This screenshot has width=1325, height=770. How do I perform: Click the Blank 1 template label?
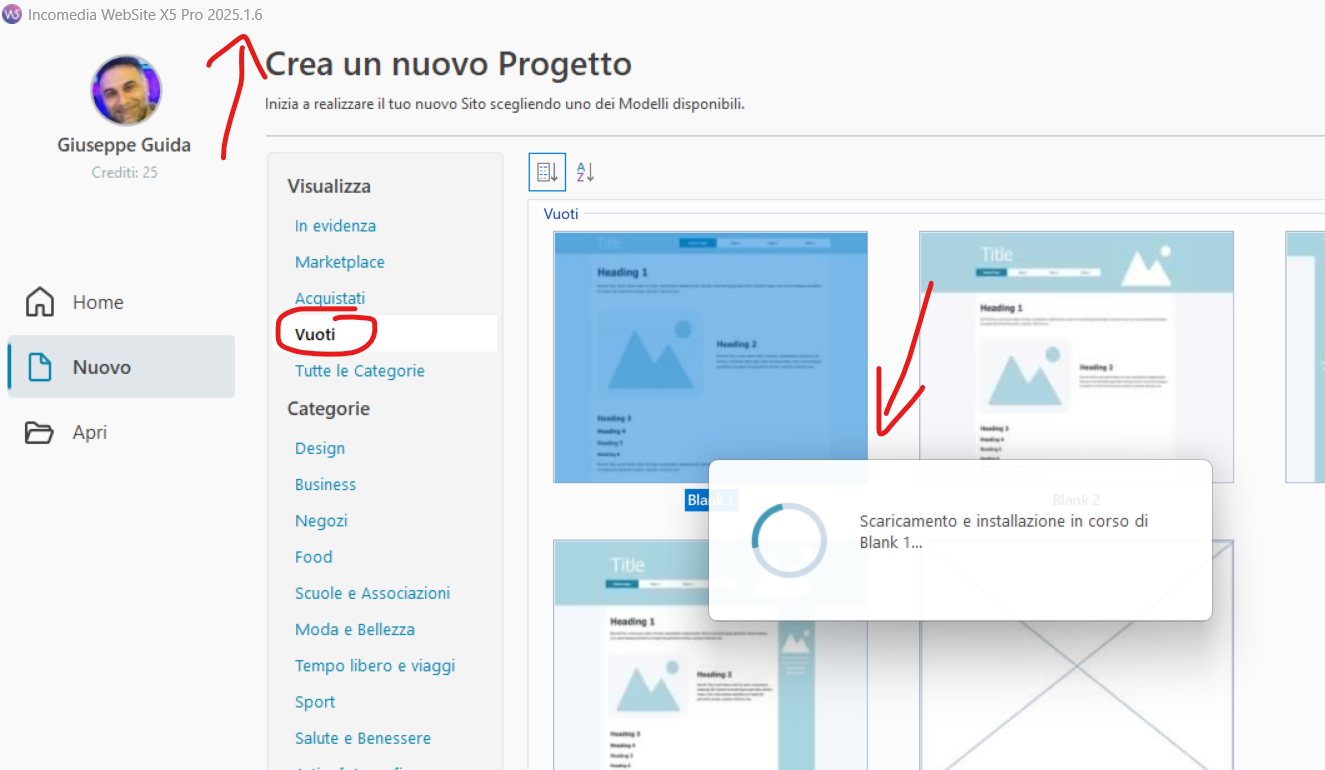(711, 500)
